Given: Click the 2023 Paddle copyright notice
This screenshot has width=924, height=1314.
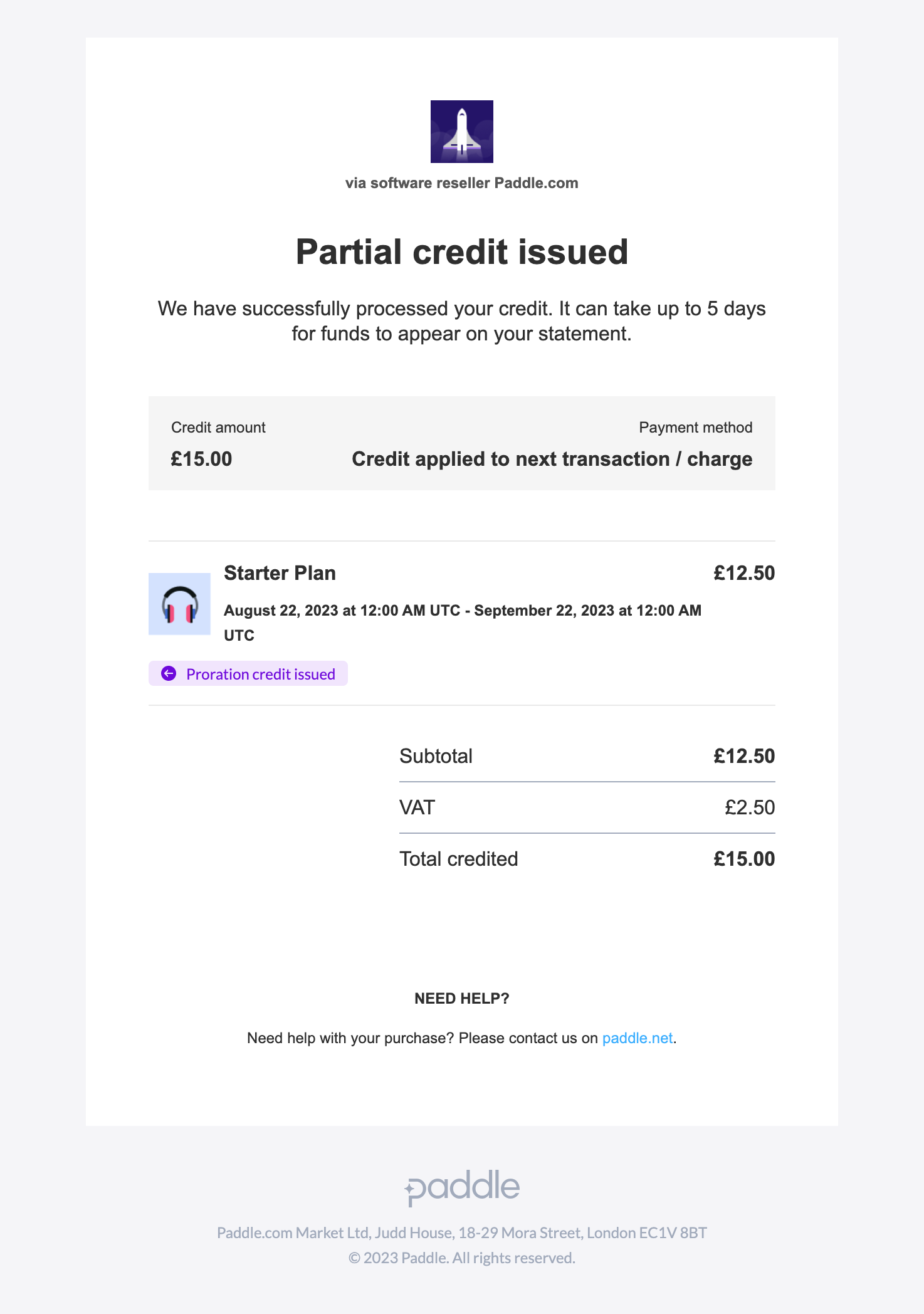Looking at the screenshot, I should [x=462, y=1258].
